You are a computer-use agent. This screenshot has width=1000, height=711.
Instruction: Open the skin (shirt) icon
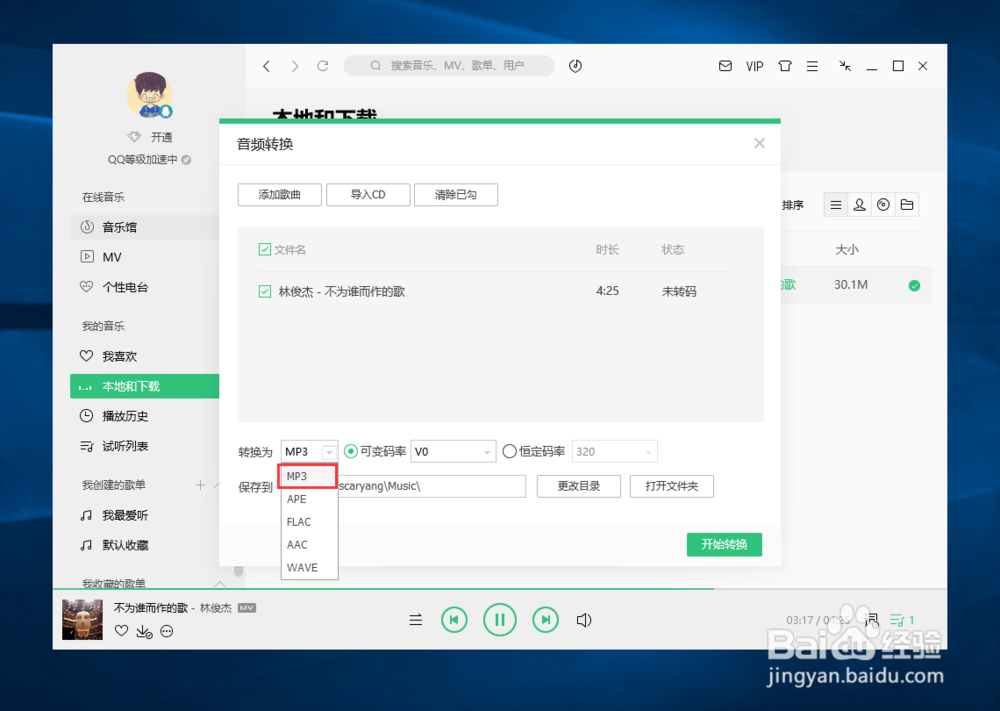[785, 66]
